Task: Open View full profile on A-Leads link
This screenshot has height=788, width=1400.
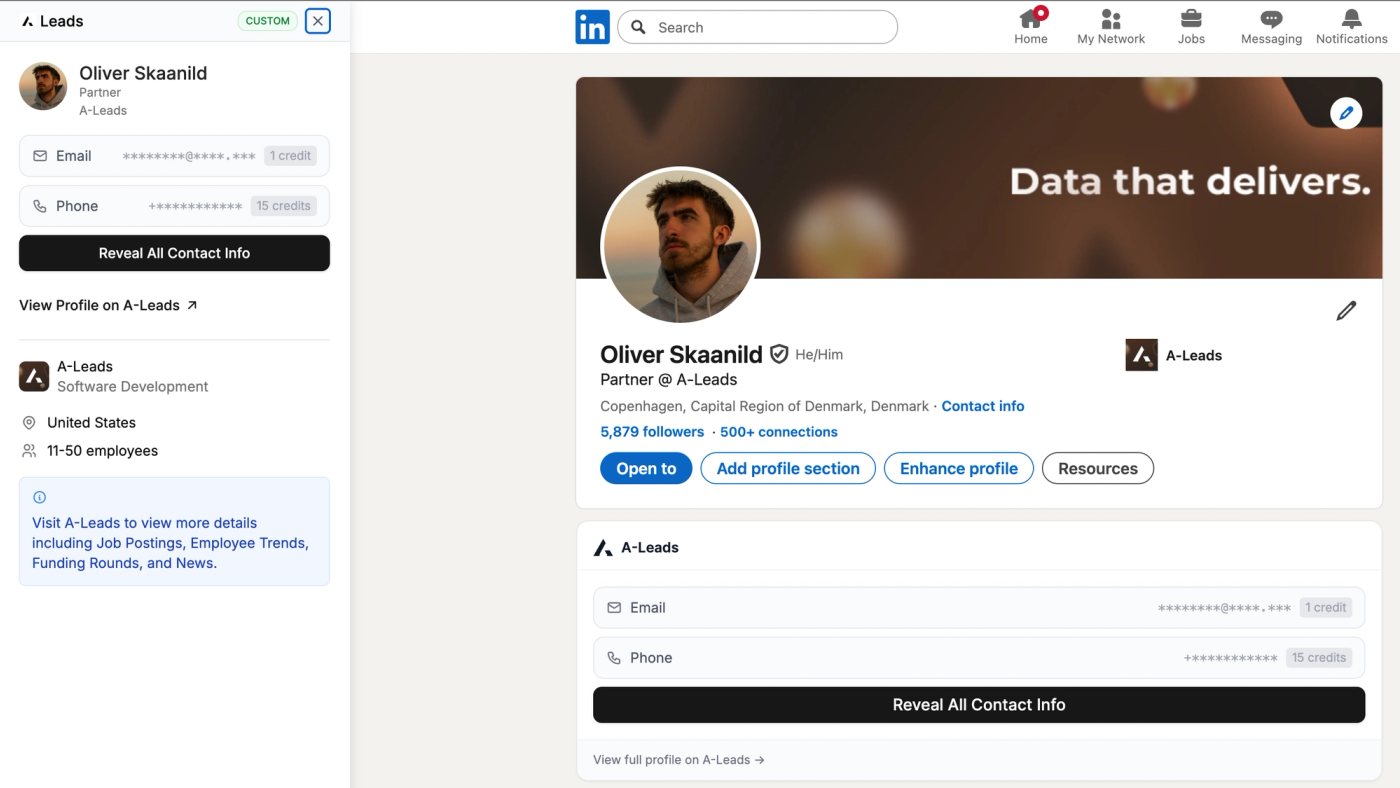Action: click(679, 760)
